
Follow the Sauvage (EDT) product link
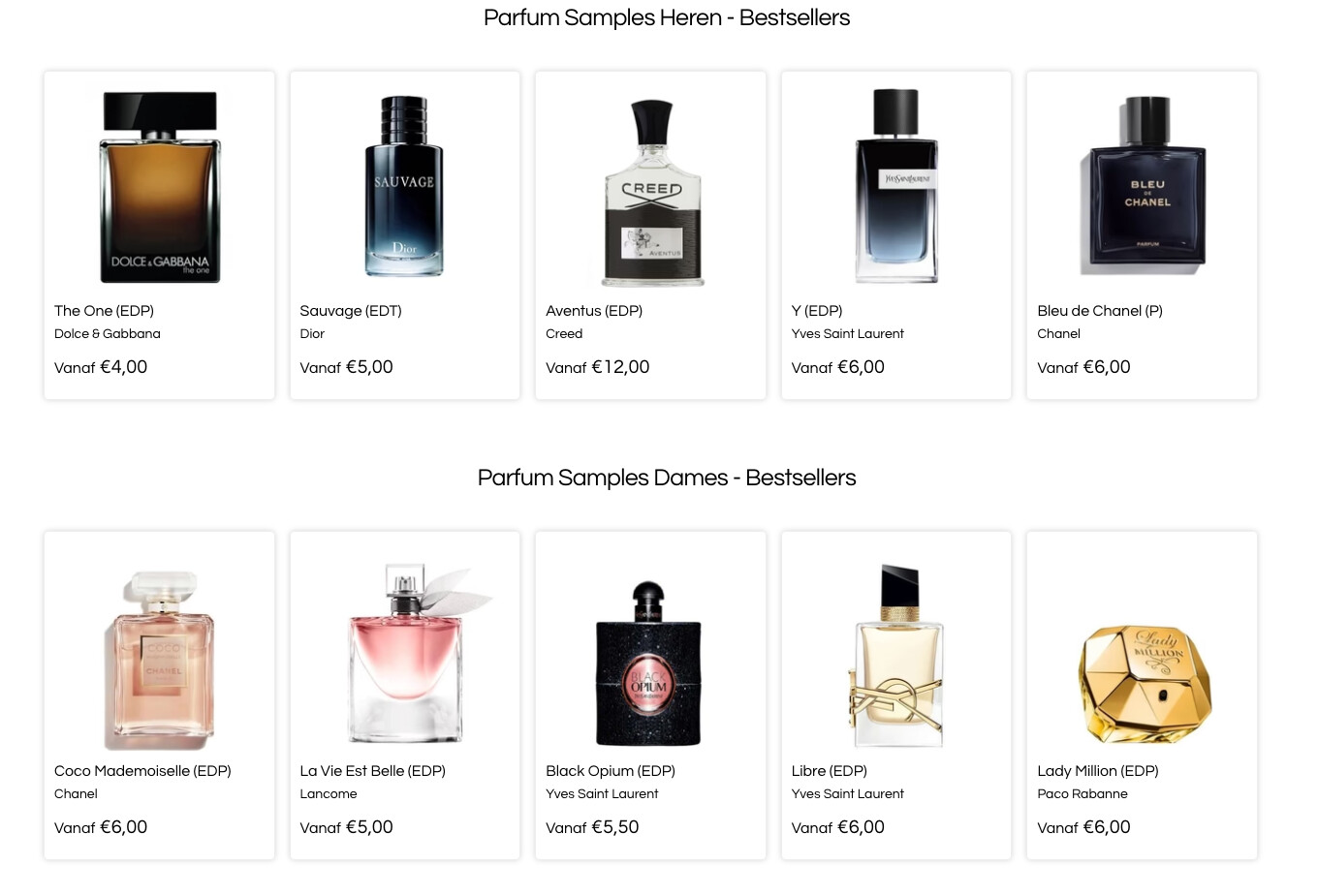(x=351, y=311)
